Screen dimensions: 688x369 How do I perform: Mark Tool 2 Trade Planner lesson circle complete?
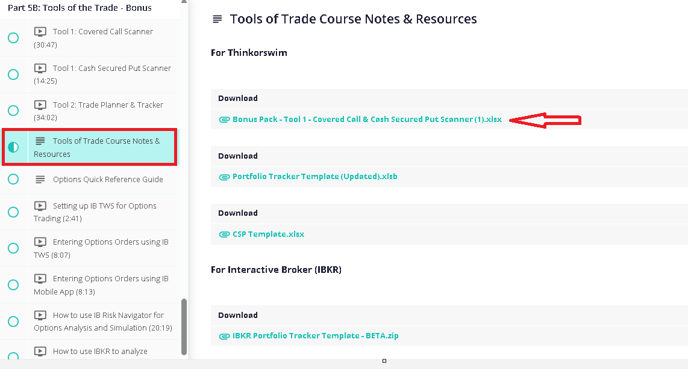13,111
